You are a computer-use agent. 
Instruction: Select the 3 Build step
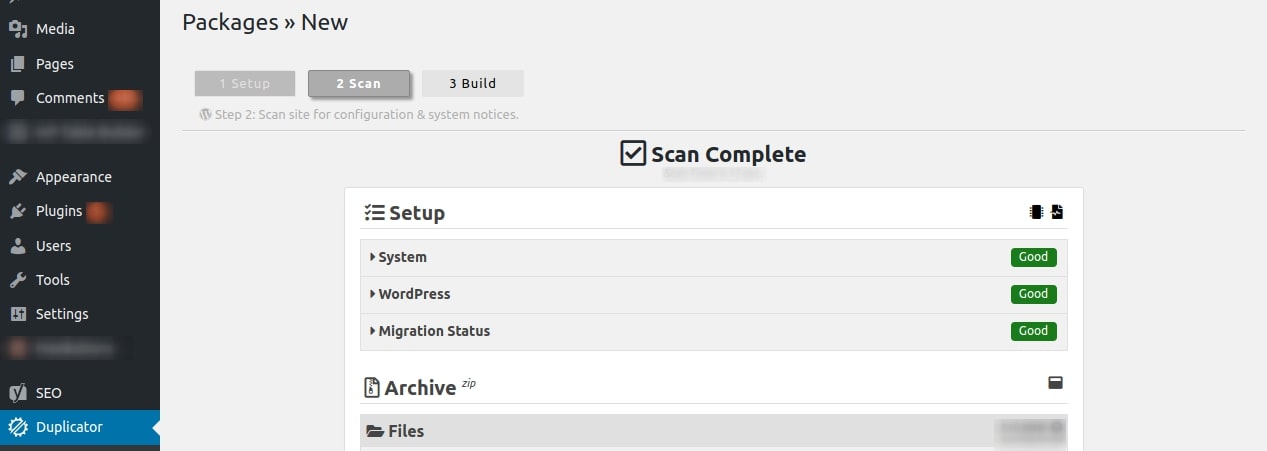tap(472, 83)
